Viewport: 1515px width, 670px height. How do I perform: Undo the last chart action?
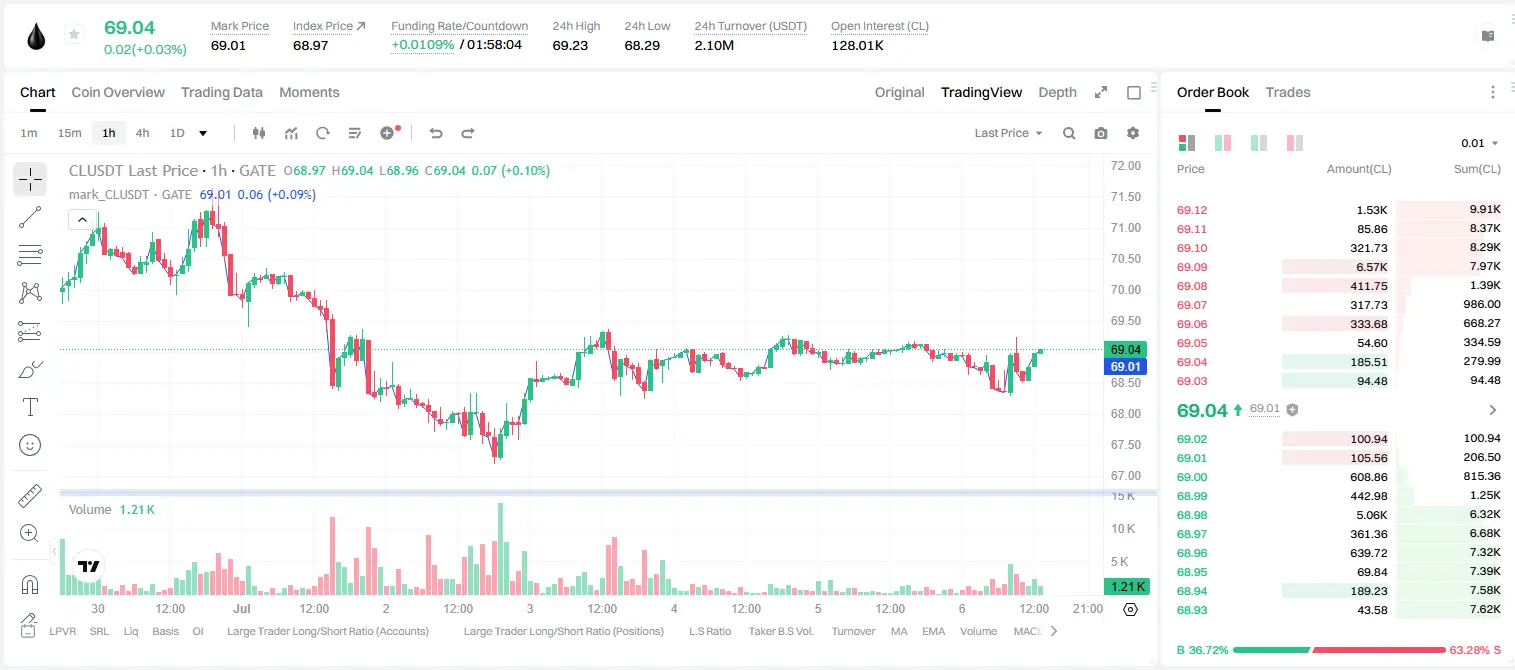436,133
